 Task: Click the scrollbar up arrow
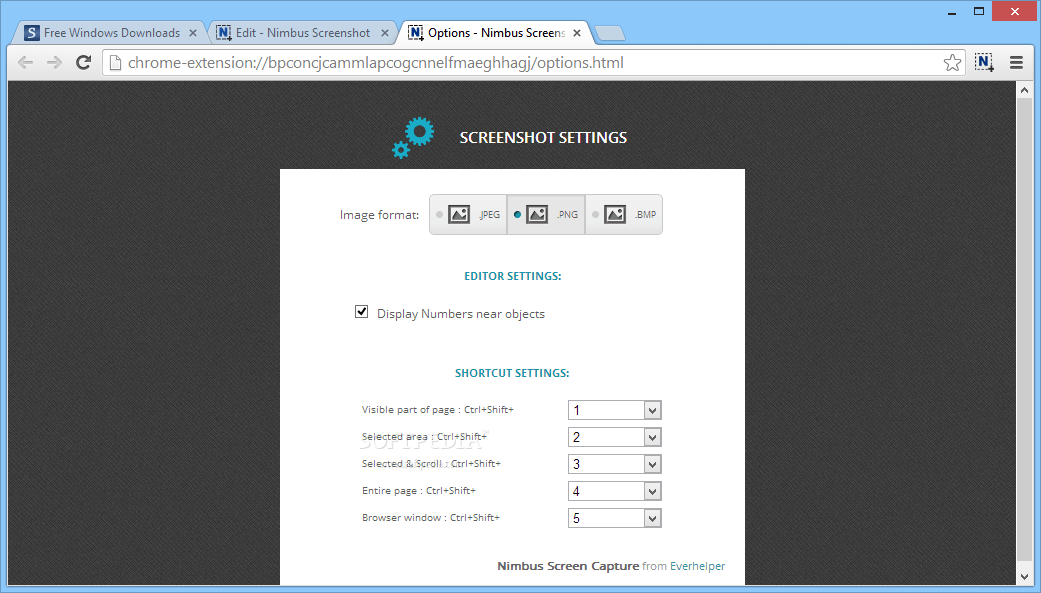tap(1024, 89)
